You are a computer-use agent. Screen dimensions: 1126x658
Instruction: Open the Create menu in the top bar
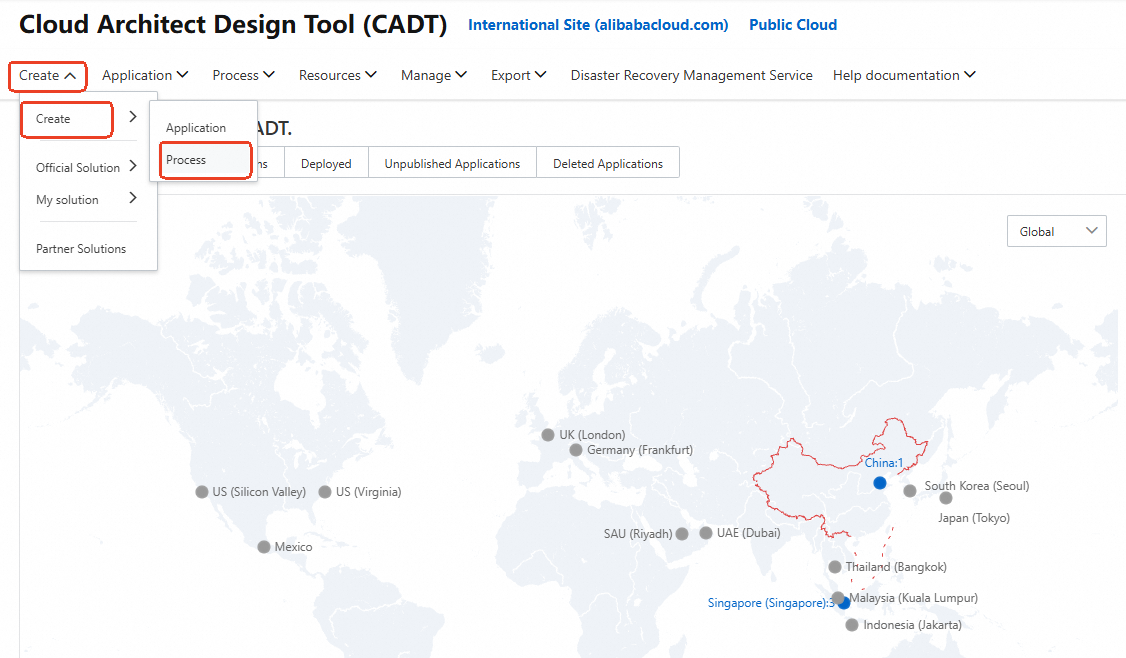[x=47, y=75]
